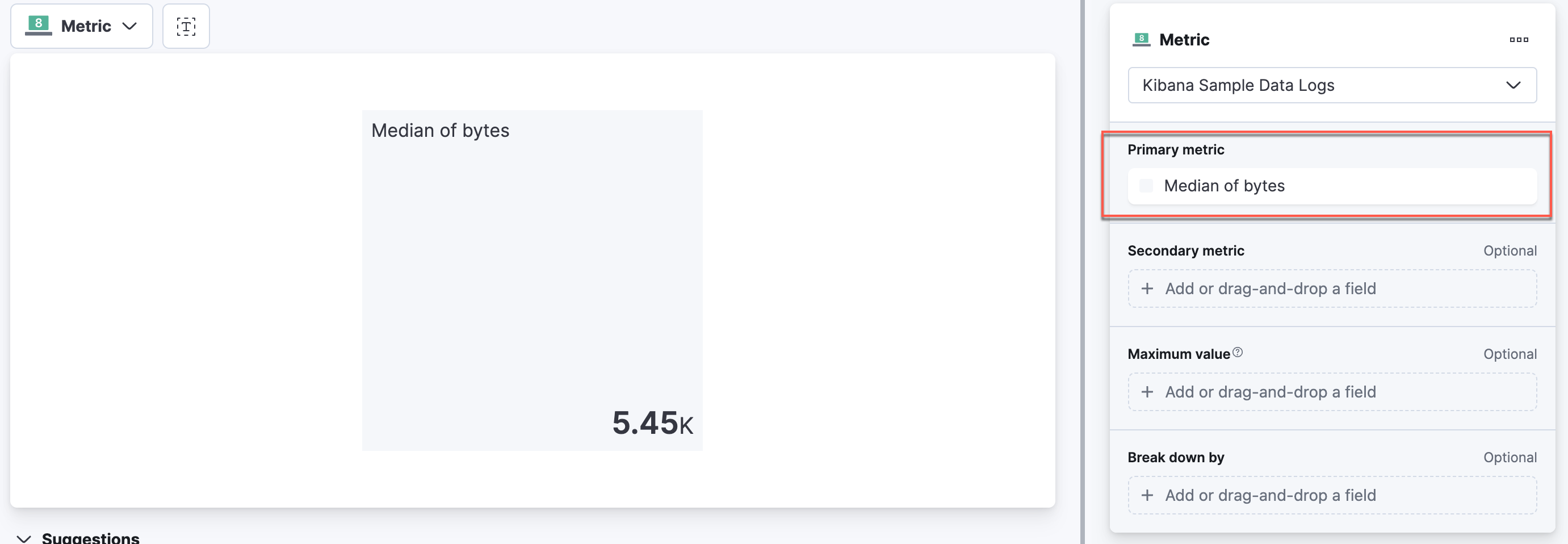This screenshot has width=1568, height=544.
Task: Click the Median of bytes color swatch
Action: pos(1146,186)
